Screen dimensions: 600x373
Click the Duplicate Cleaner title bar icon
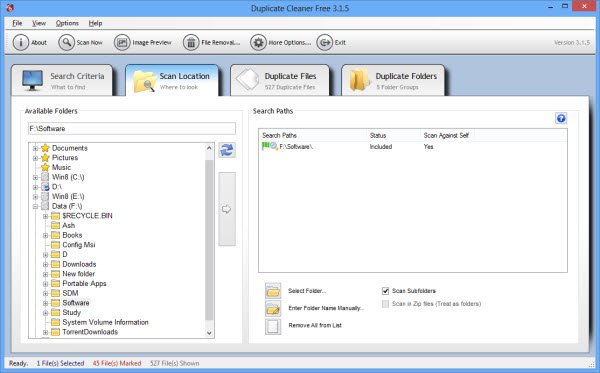tap(10, 8)
